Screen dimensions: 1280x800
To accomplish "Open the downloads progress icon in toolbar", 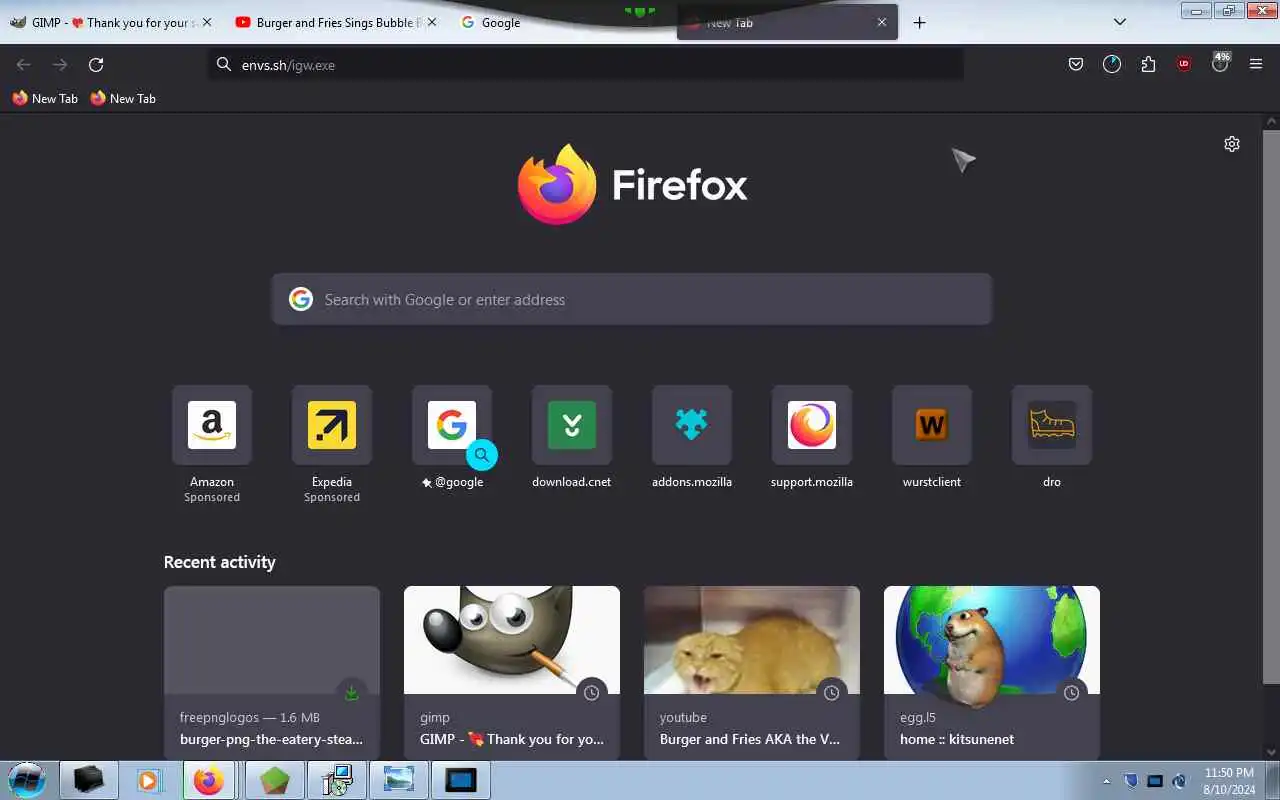I will point(1112,64).
